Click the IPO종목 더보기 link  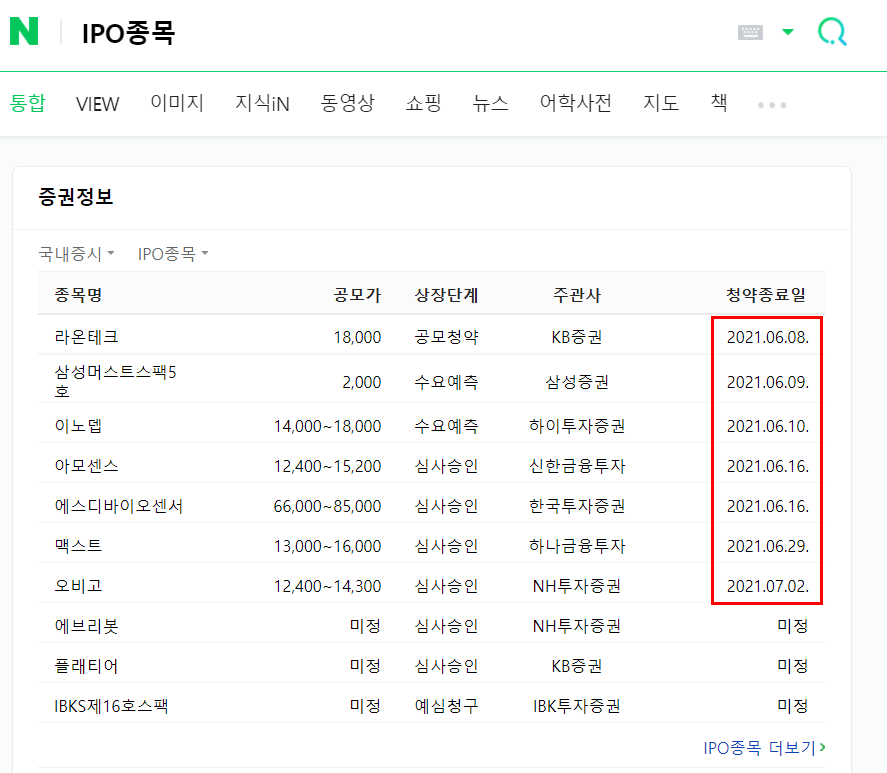pos(764,748)
